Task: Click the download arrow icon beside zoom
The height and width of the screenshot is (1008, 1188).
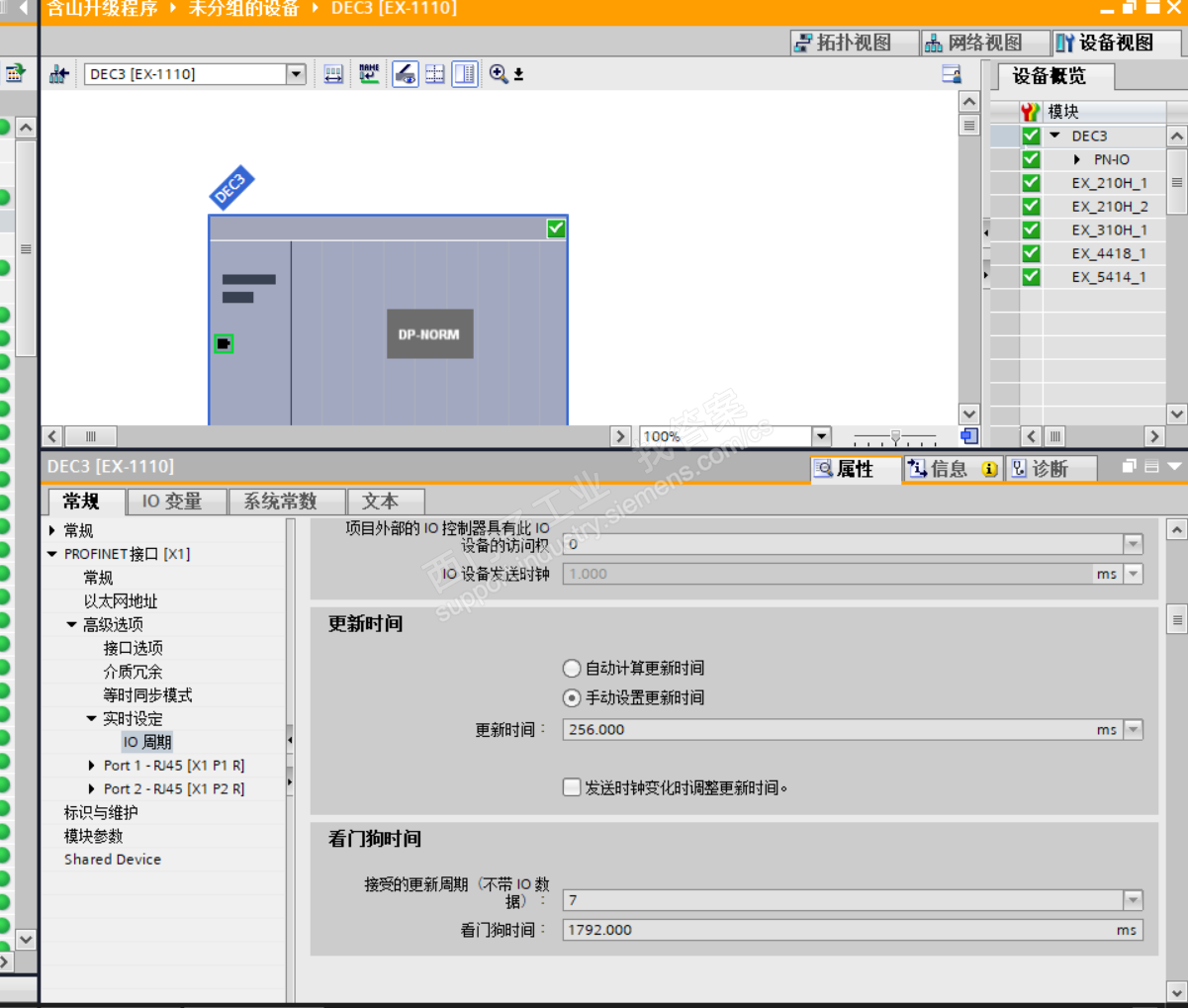Action: (518, 75)
